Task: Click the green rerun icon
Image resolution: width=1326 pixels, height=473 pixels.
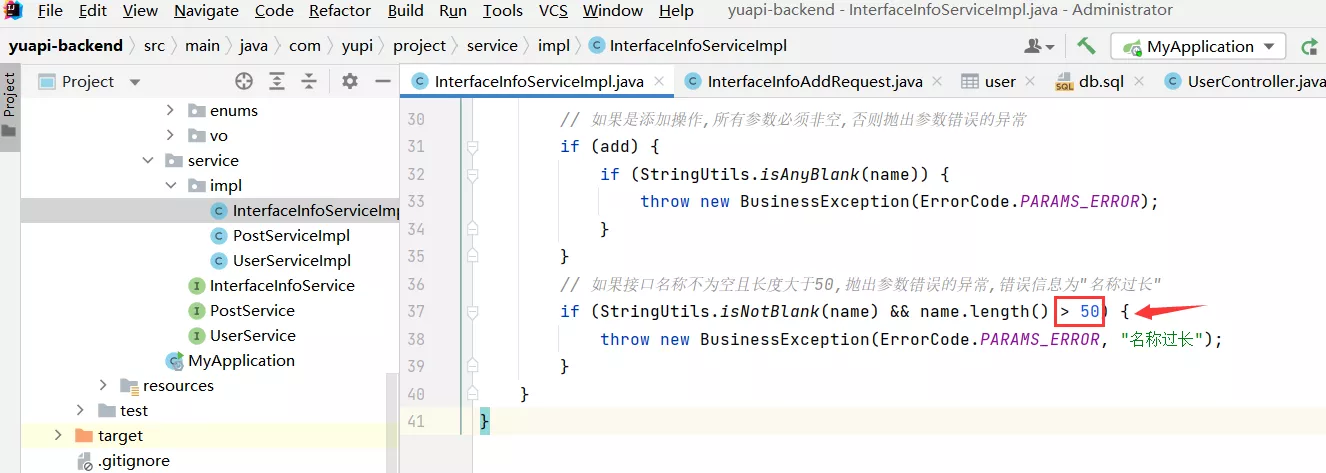Action: [1309, 46]
